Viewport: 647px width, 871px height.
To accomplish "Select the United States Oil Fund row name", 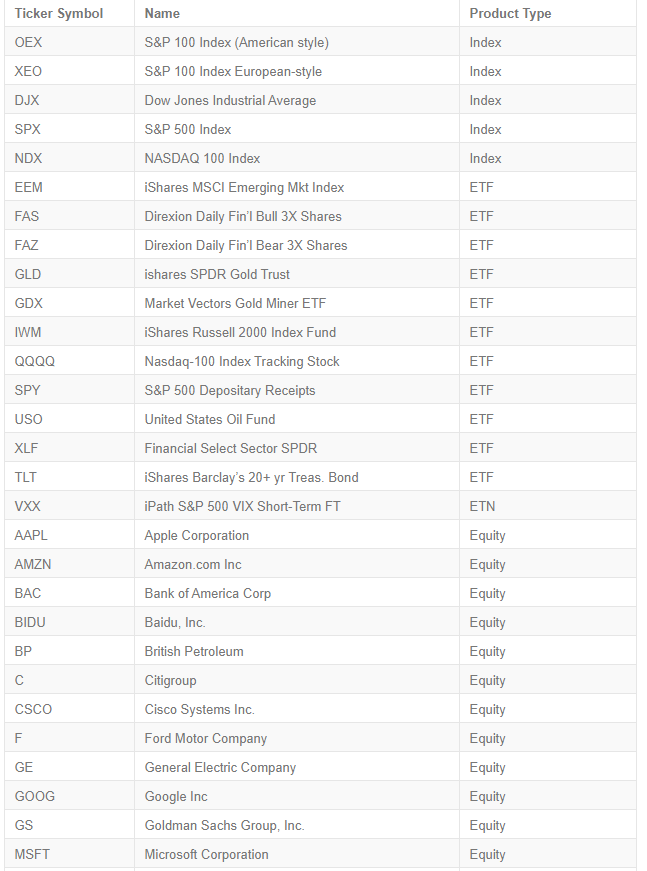I will click(210, 419).
